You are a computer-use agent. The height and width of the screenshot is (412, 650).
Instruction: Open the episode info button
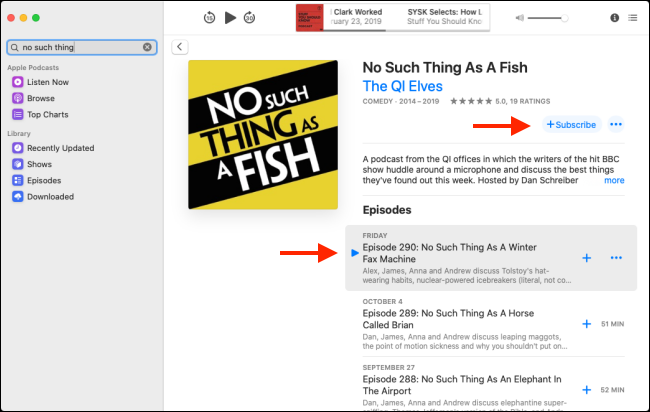pos(614,17)
